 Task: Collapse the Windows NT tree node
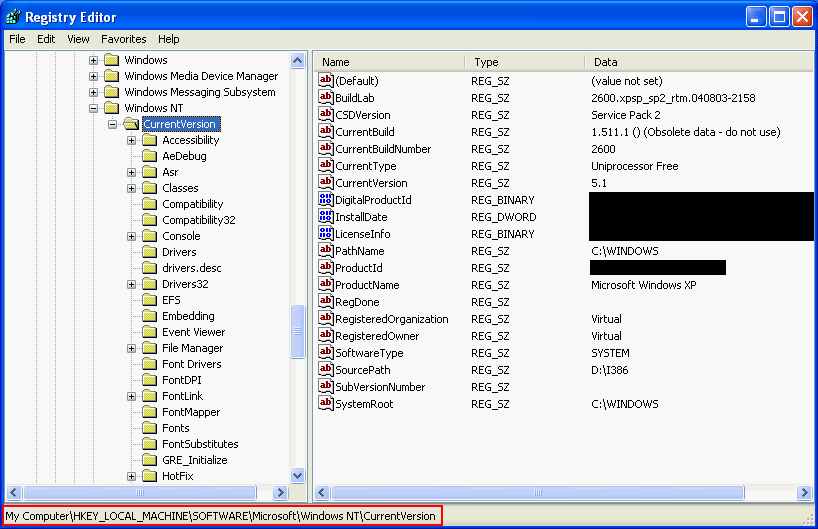tap(93, 109)
